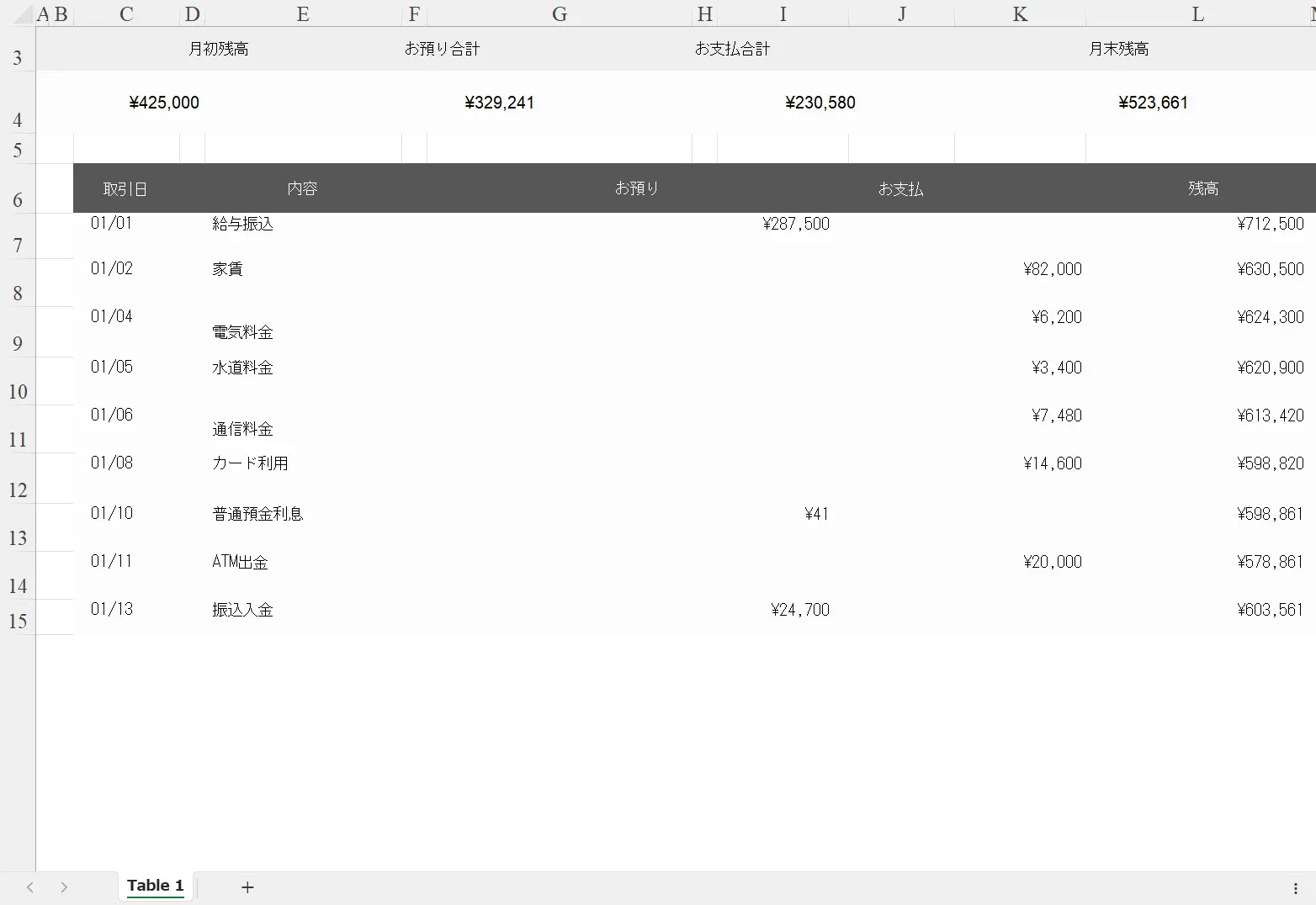The width and height of the screenshot is (1316, 905).
Task: Select the ¥230,580 payments total cell
Action: [x=820, y=103]
